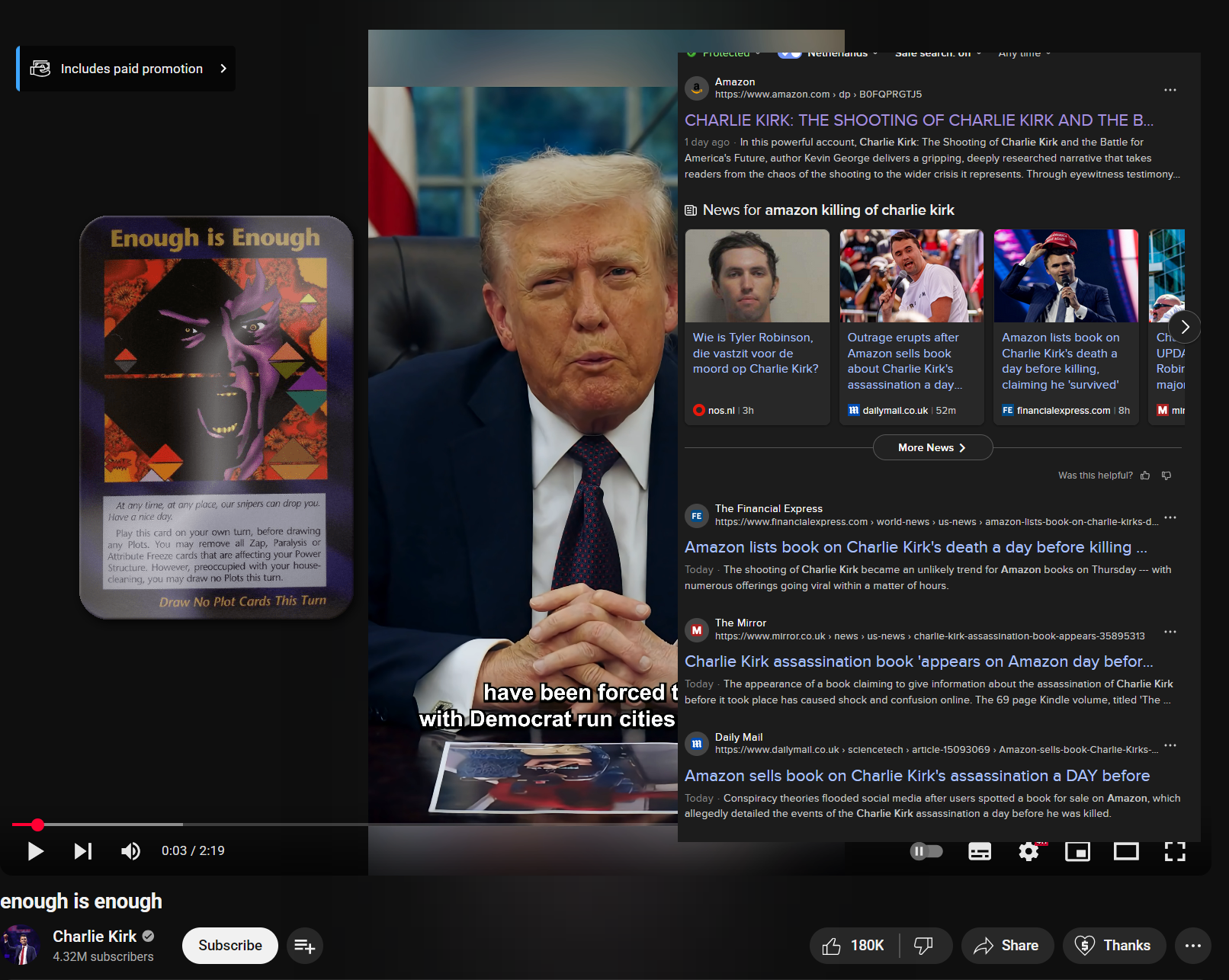Click the 'News for amazon killing of charlie kirk' heading
Viewport: 1229px width, 980px height.
coord(828,210)
